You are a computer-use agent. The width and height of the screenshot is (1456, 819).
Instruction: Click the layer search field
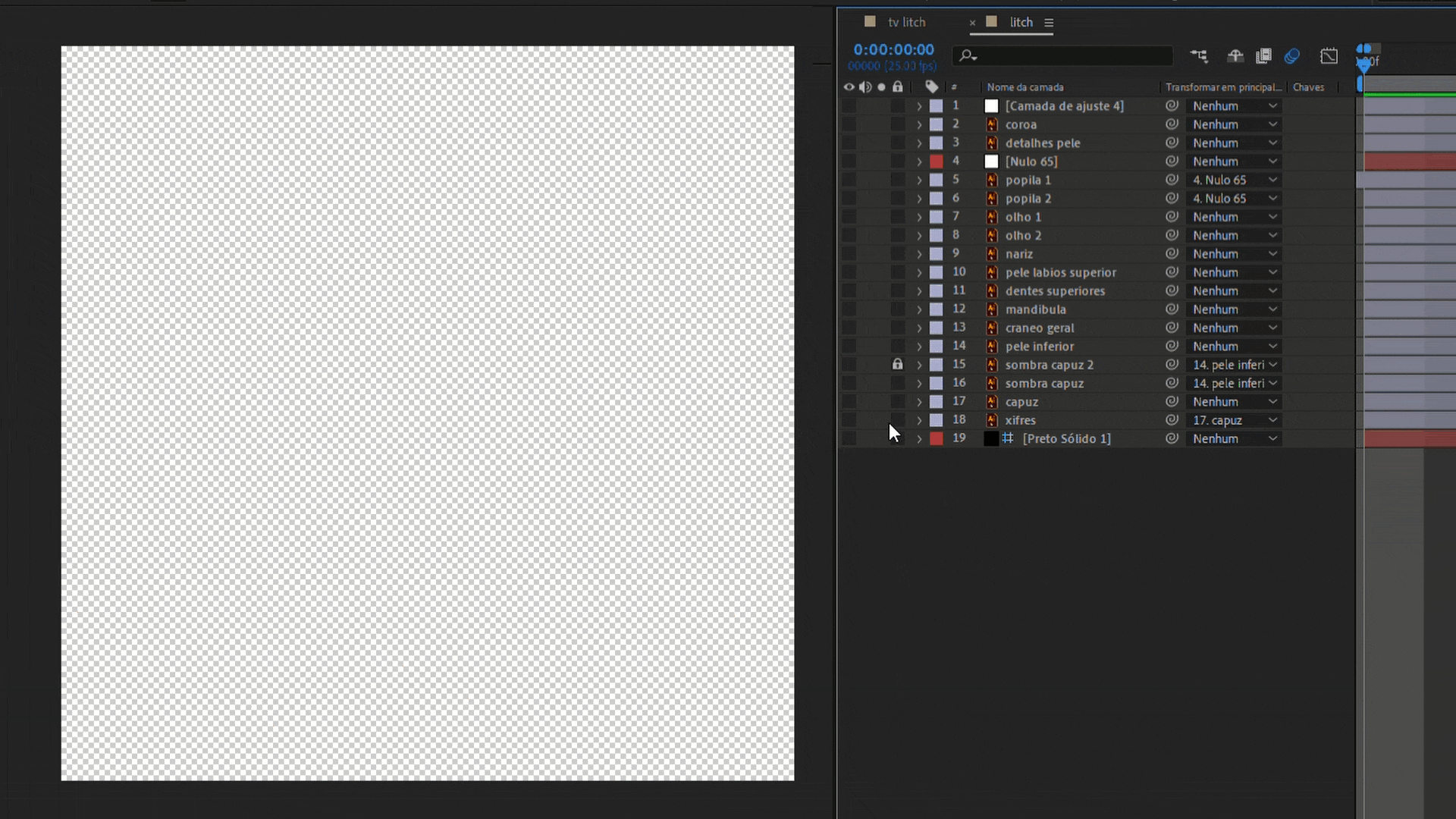click(x=1069, y=56)
